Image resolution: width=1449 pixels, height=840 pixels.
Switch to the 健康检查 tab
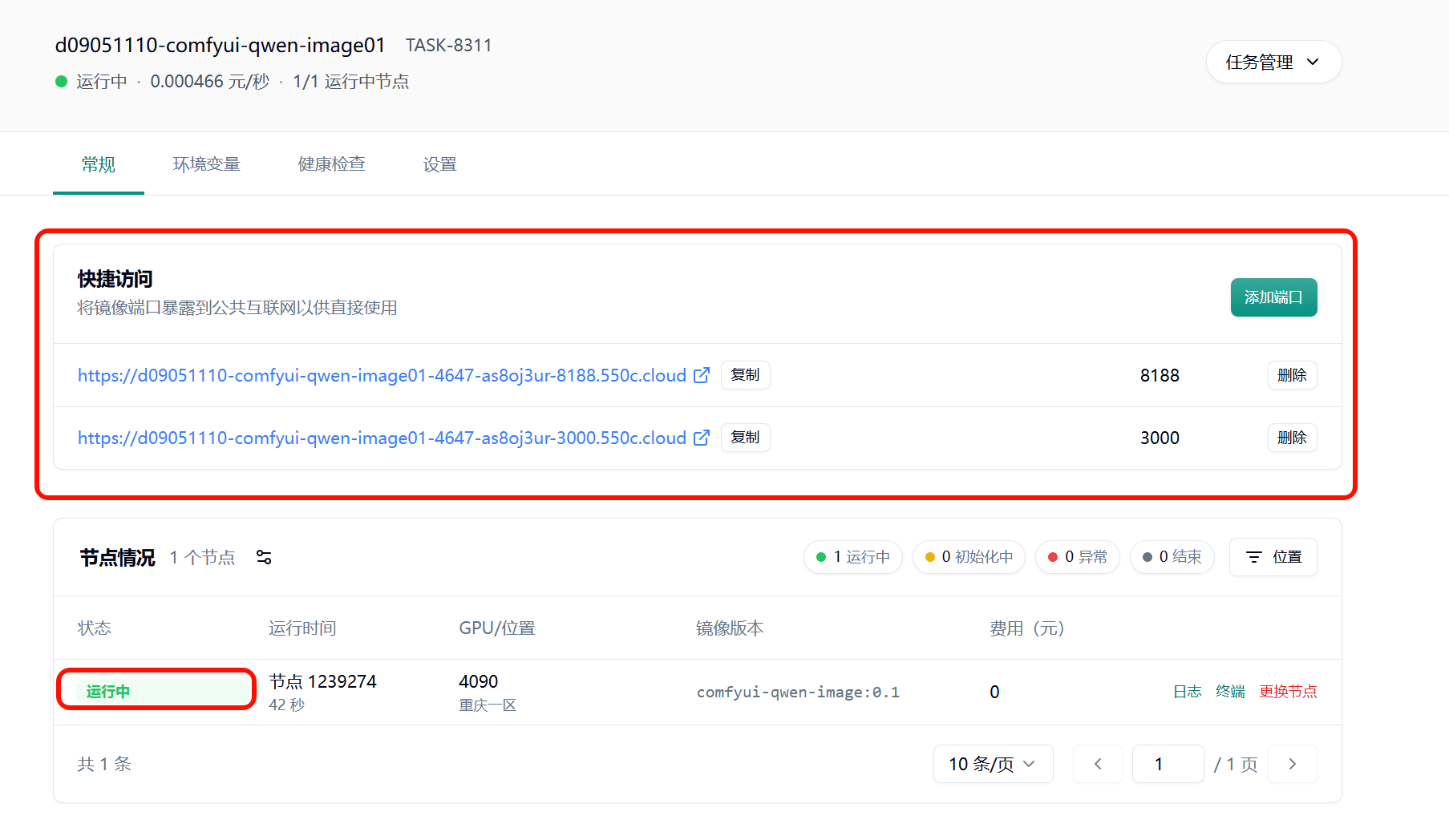(x=331, y=164)
